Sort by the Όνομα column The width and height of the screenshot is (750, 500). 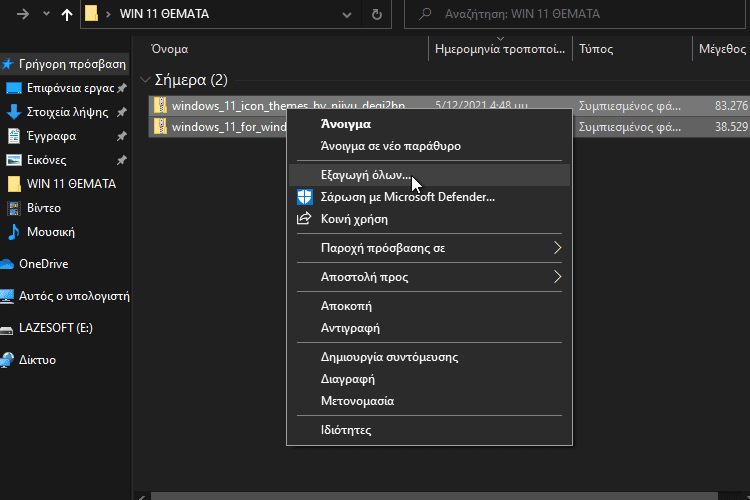point(169,49)
